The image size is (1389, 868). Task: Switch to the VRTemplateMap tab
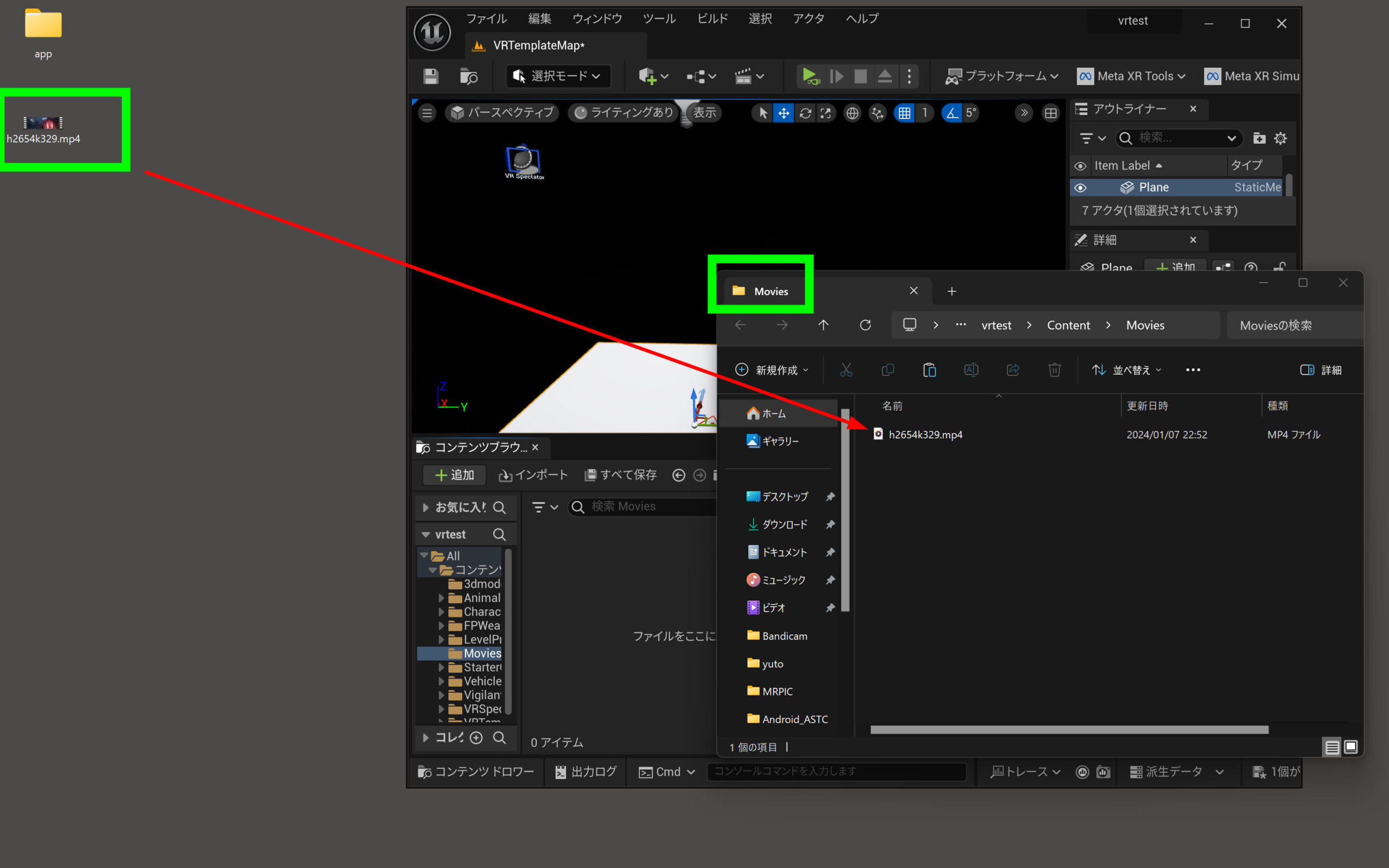(538, 46)
